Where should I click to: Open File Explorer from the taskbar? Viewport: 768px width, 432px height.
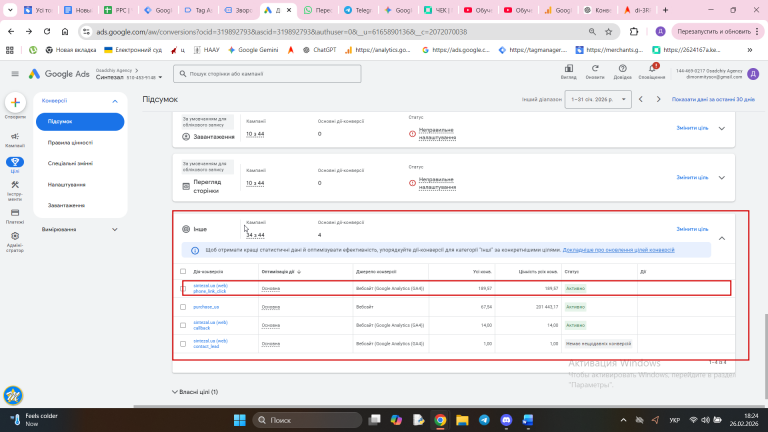tap(462, 420)
